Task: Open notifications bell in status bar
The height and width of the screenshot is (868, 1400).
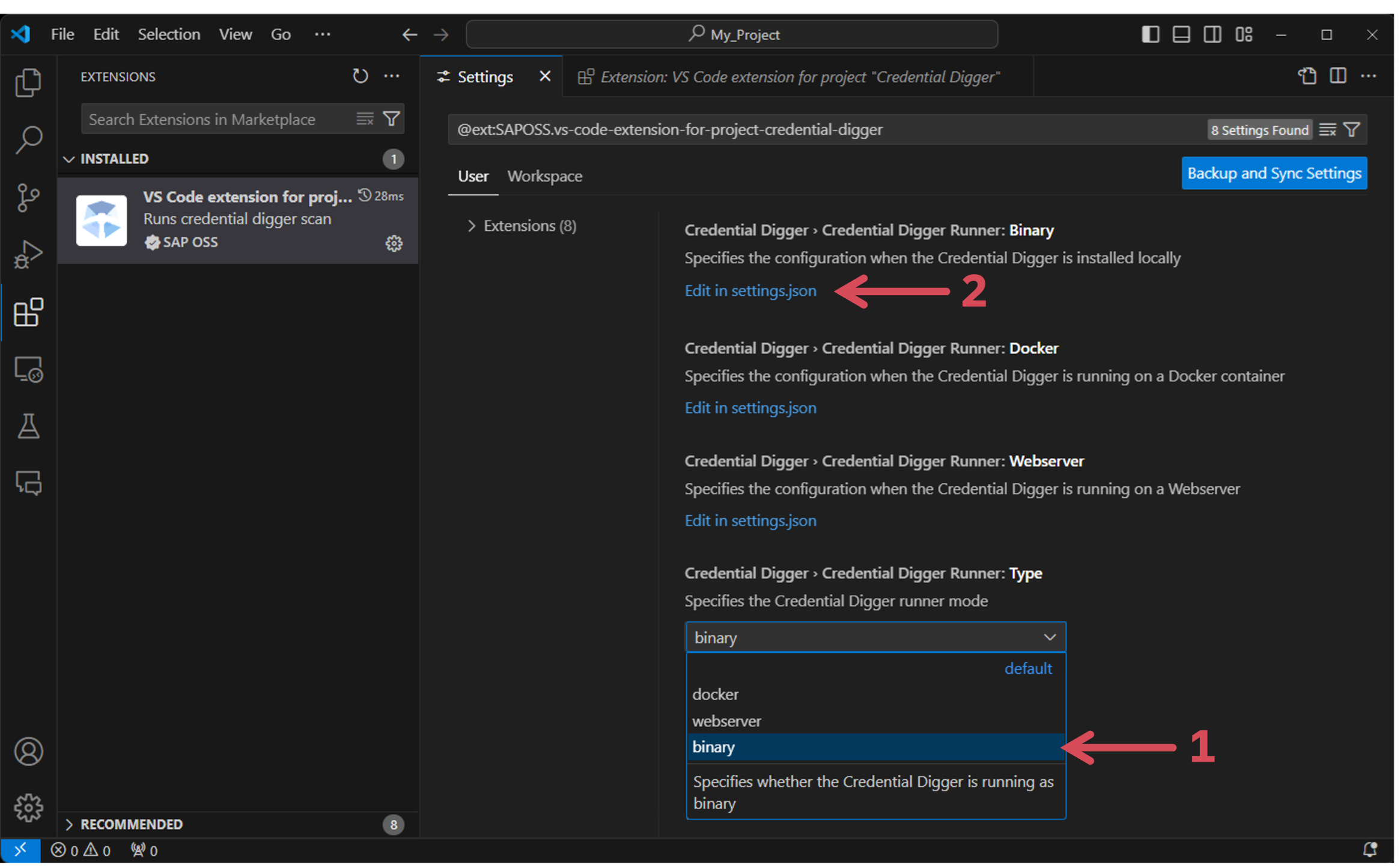Action: point(1370,850)
